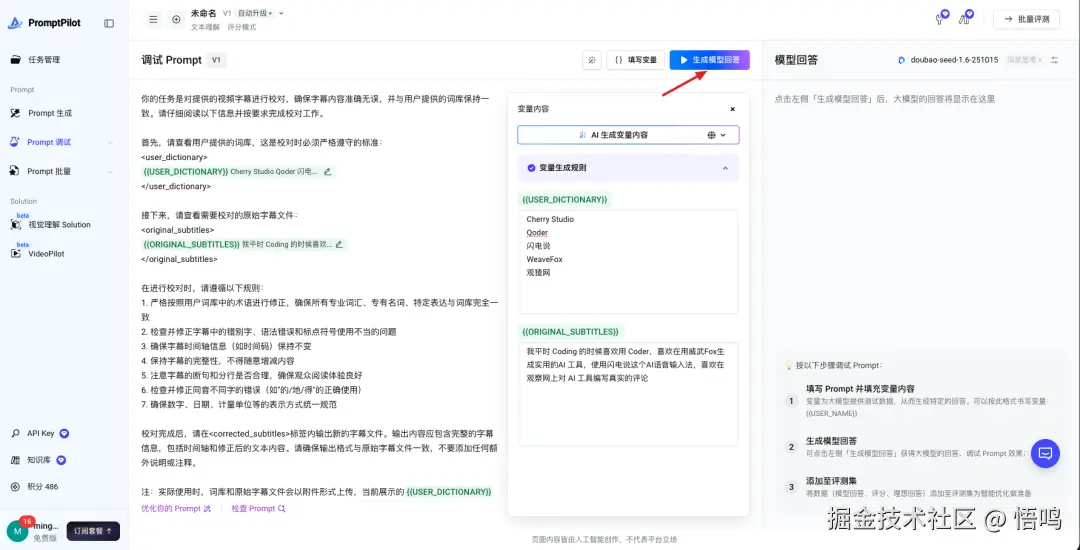Toggle the 深度思考 option
The image size is (1080, 550).
1024,60
